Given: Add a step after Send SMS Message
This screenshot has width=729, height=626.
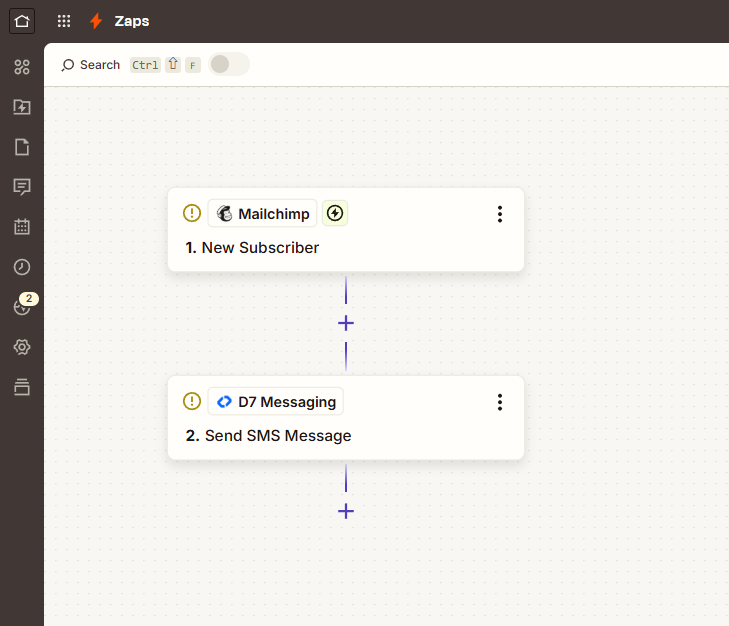Looking at the screenshot, I should (346, 511).
